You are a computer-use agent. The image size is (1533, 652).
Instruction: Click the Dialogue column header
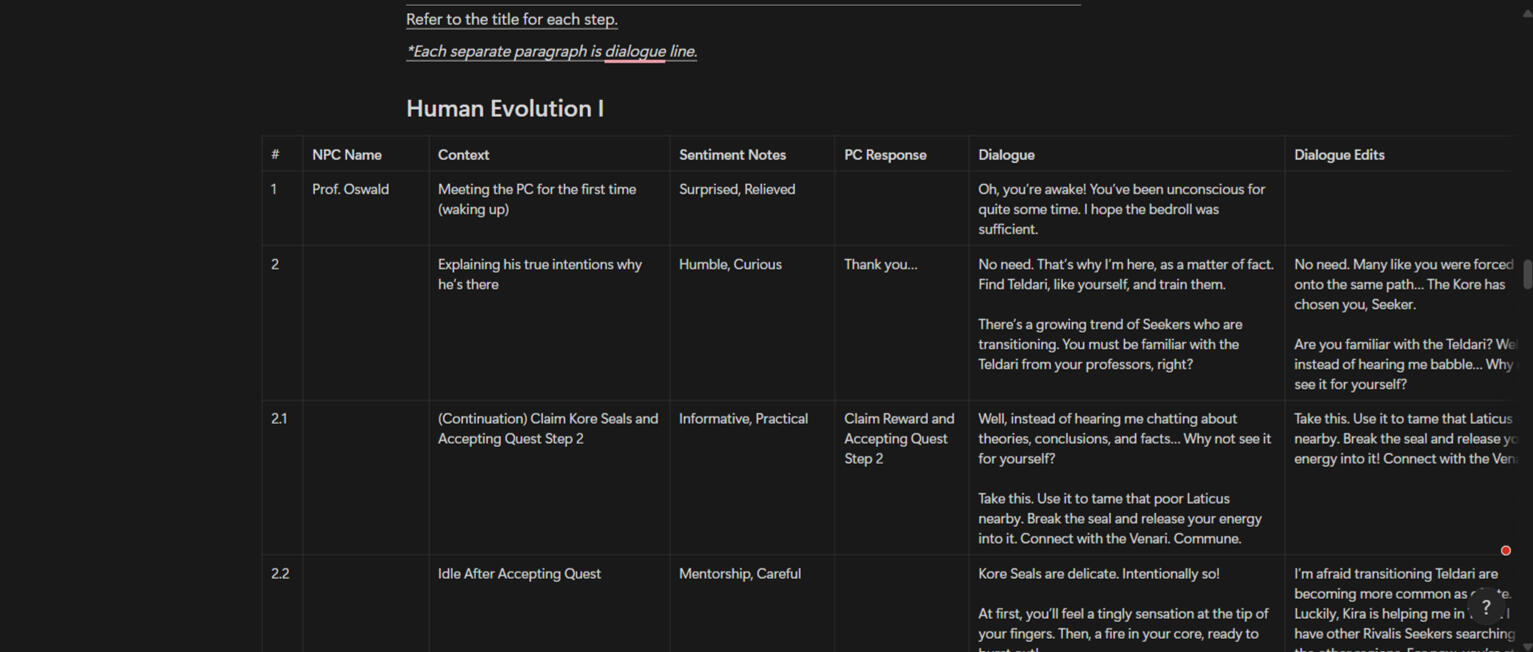pos(1006,155)
